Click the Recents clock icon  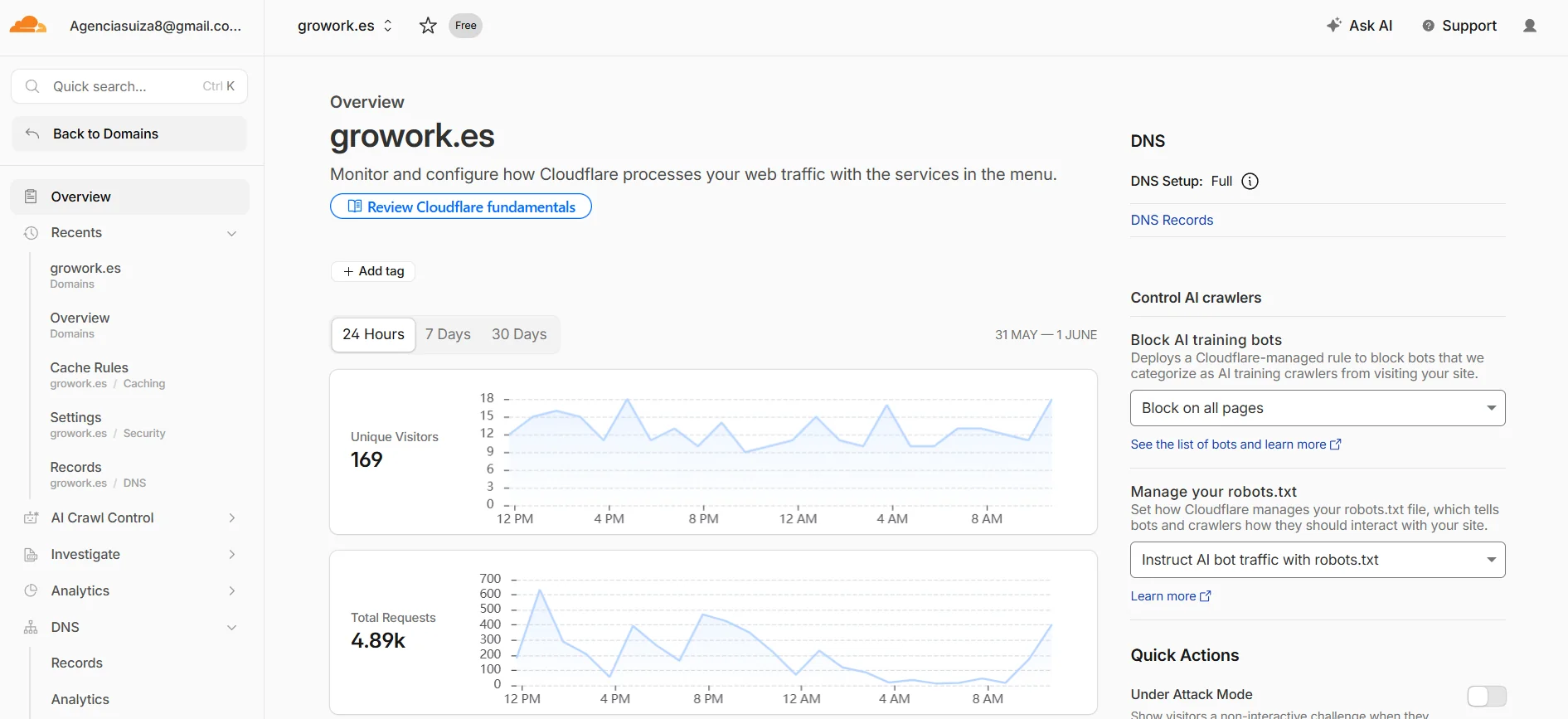pos(31,233)
